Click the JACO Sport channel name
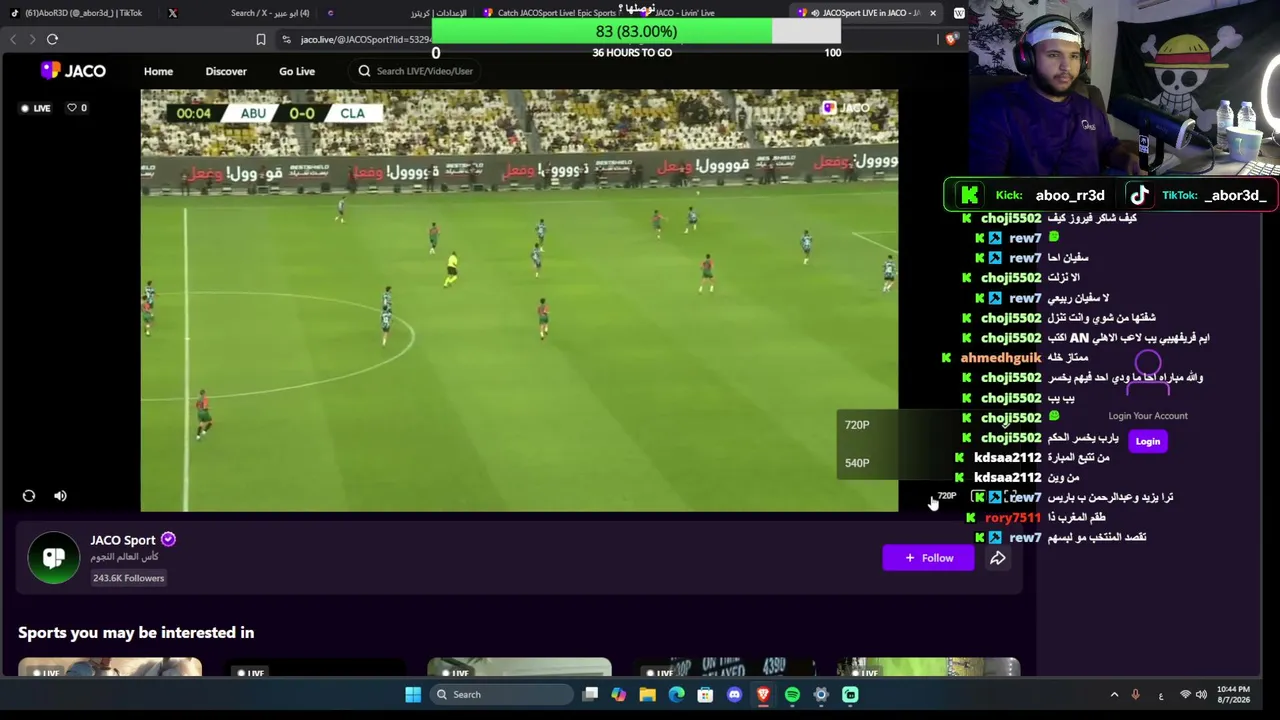Image resolution: width=1280 pixels, height=720 pixels. click(x=123, y=540)
